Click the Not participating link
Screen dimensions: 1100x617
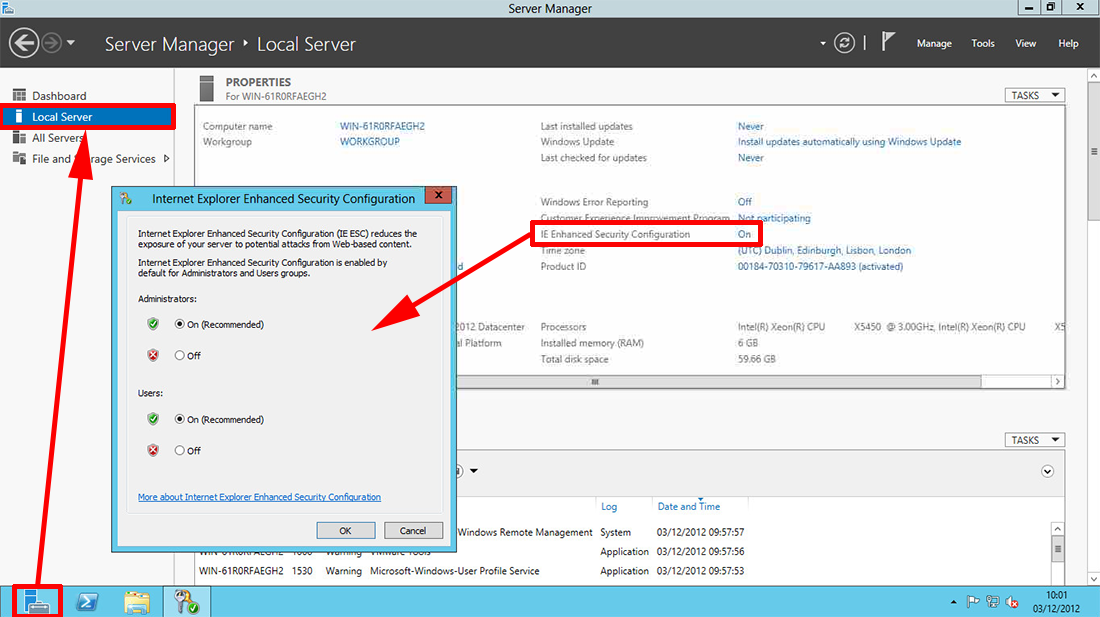click(x=774, y=218)
